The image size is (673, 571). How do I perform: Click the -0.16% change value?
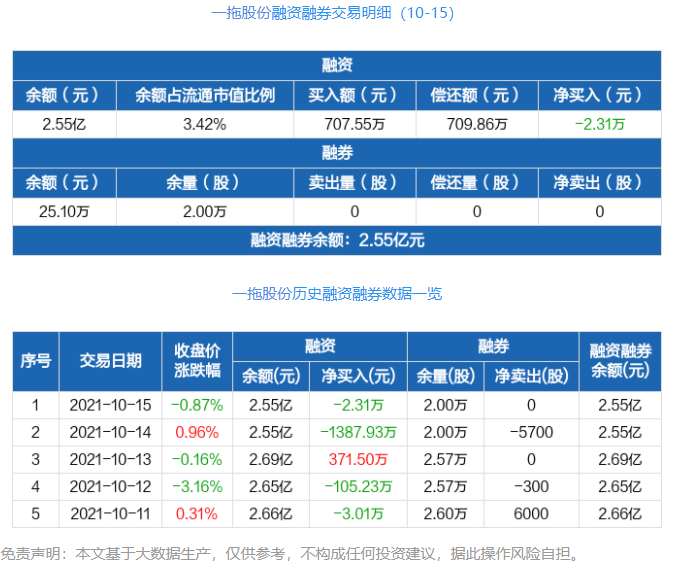[197, 460]
